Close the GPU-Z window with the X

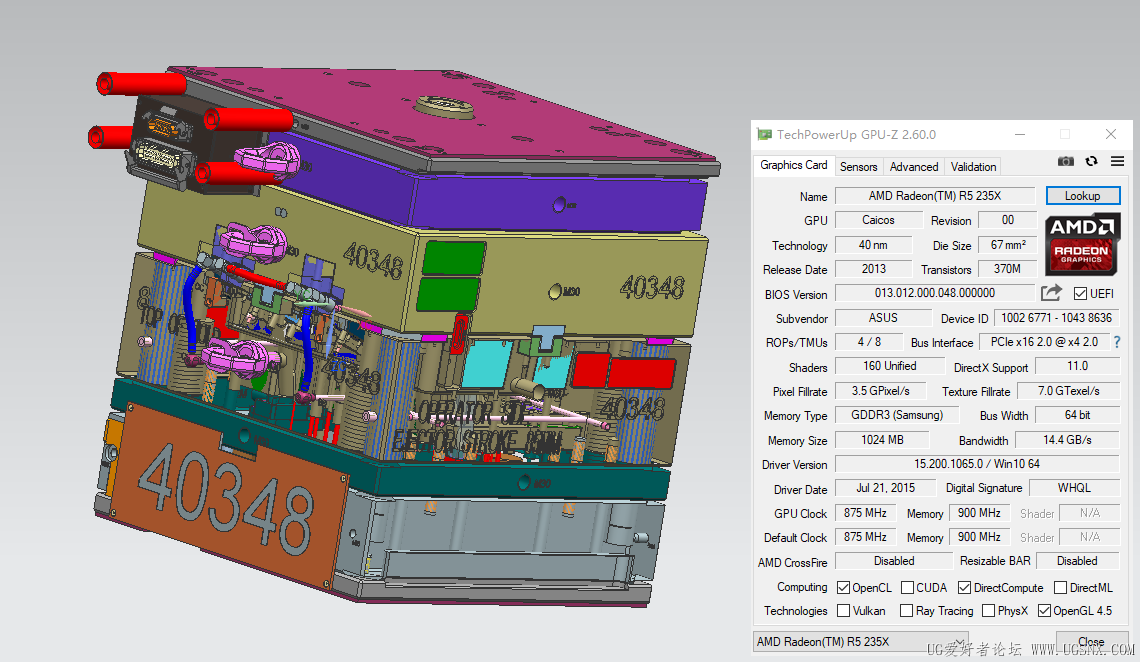tap(1110, 134)
